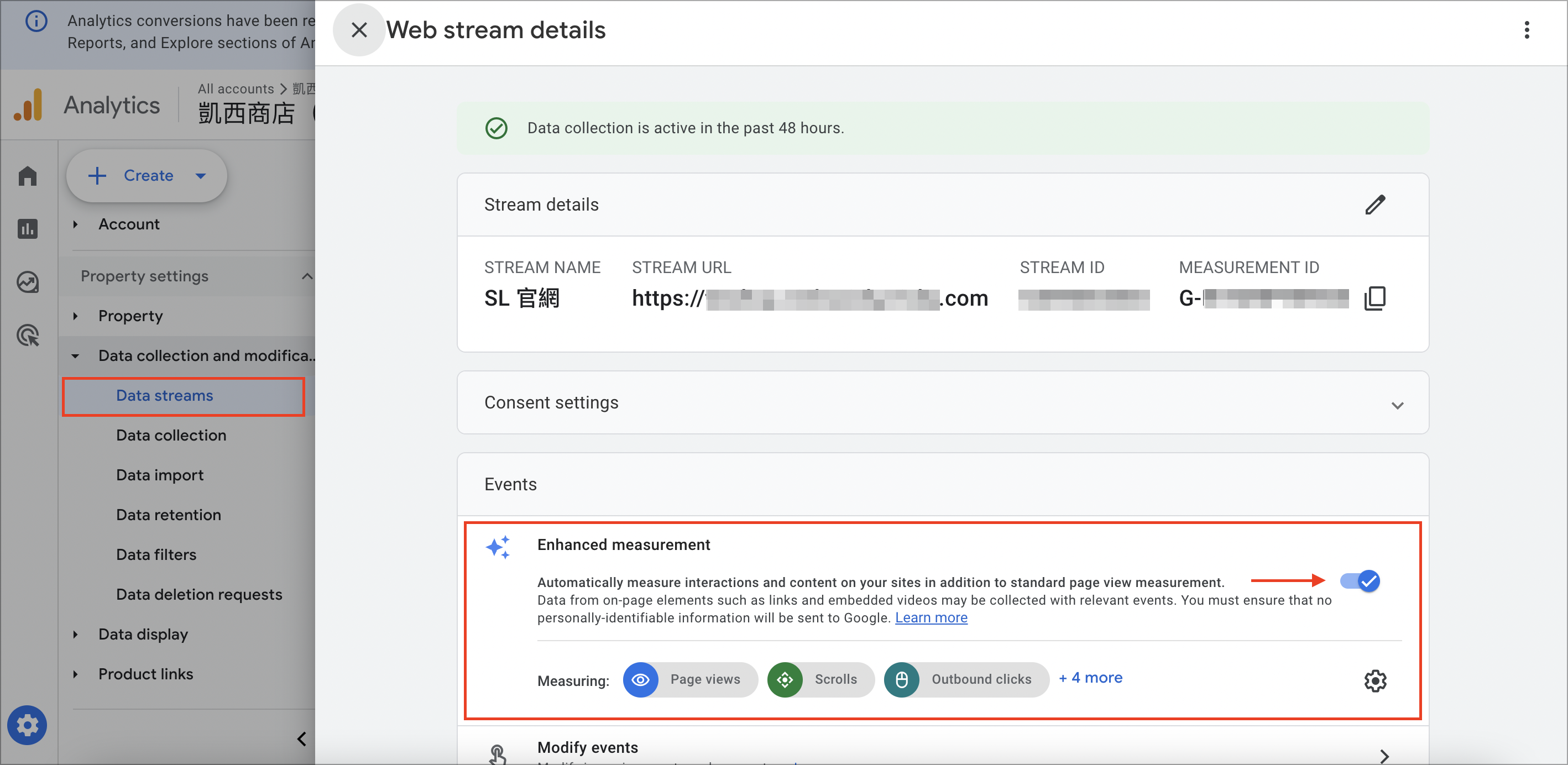Expand the Account tree item

point(129,224)
